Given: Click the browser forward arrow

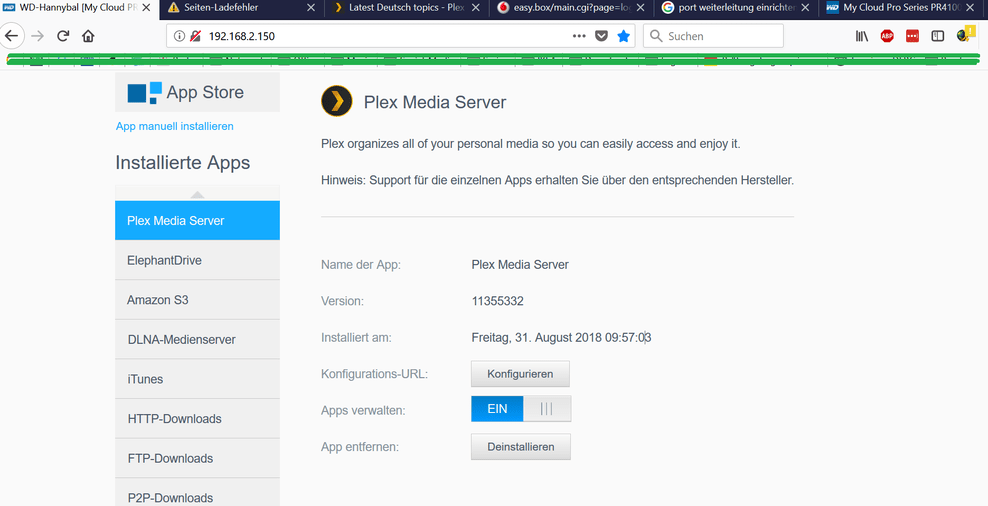Looking at the screenshot, I should [x=38, y=36].
